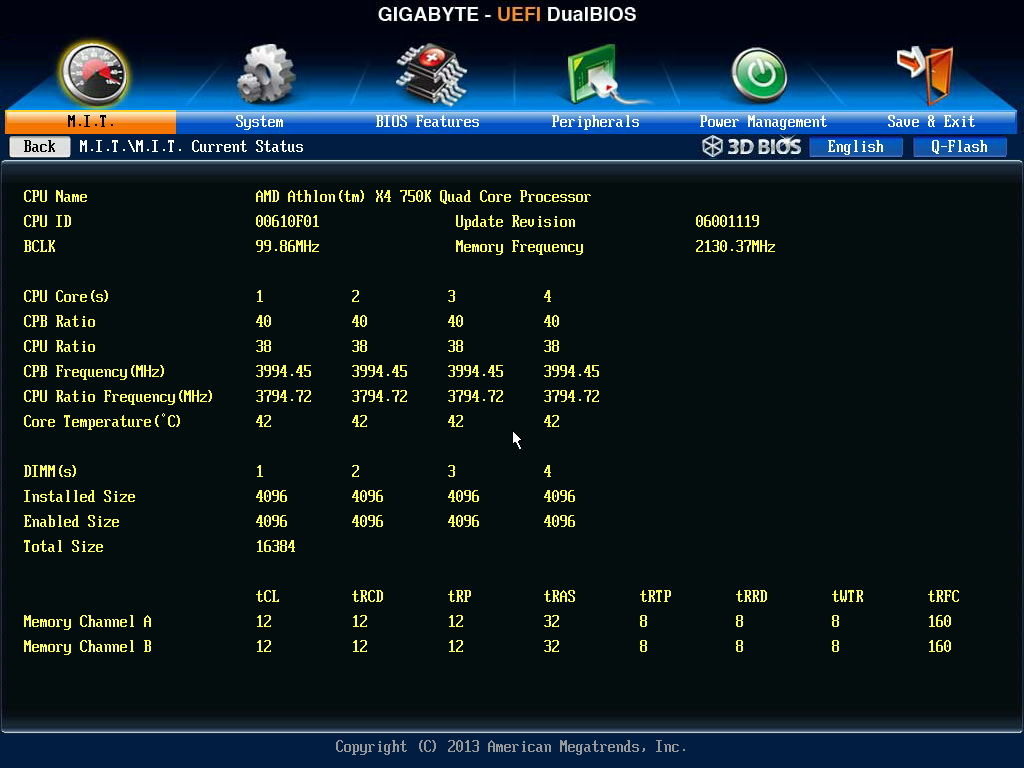Select the tCL column header
The height and width of the screenshot is (768, 1024).
[x=268, y=596]
